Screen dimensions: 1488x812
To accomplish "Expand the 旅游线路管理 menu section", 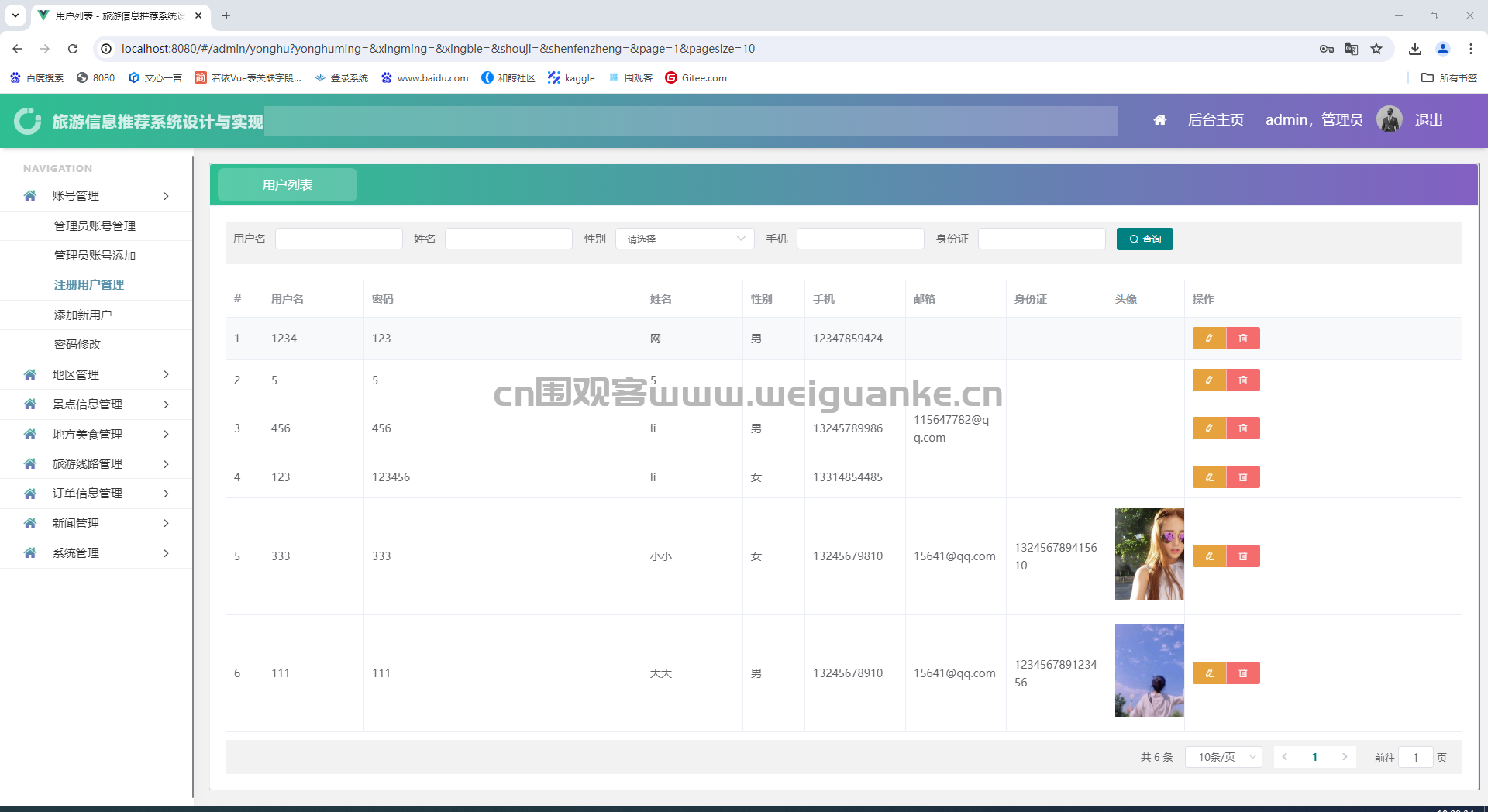I will click(96, 464).
